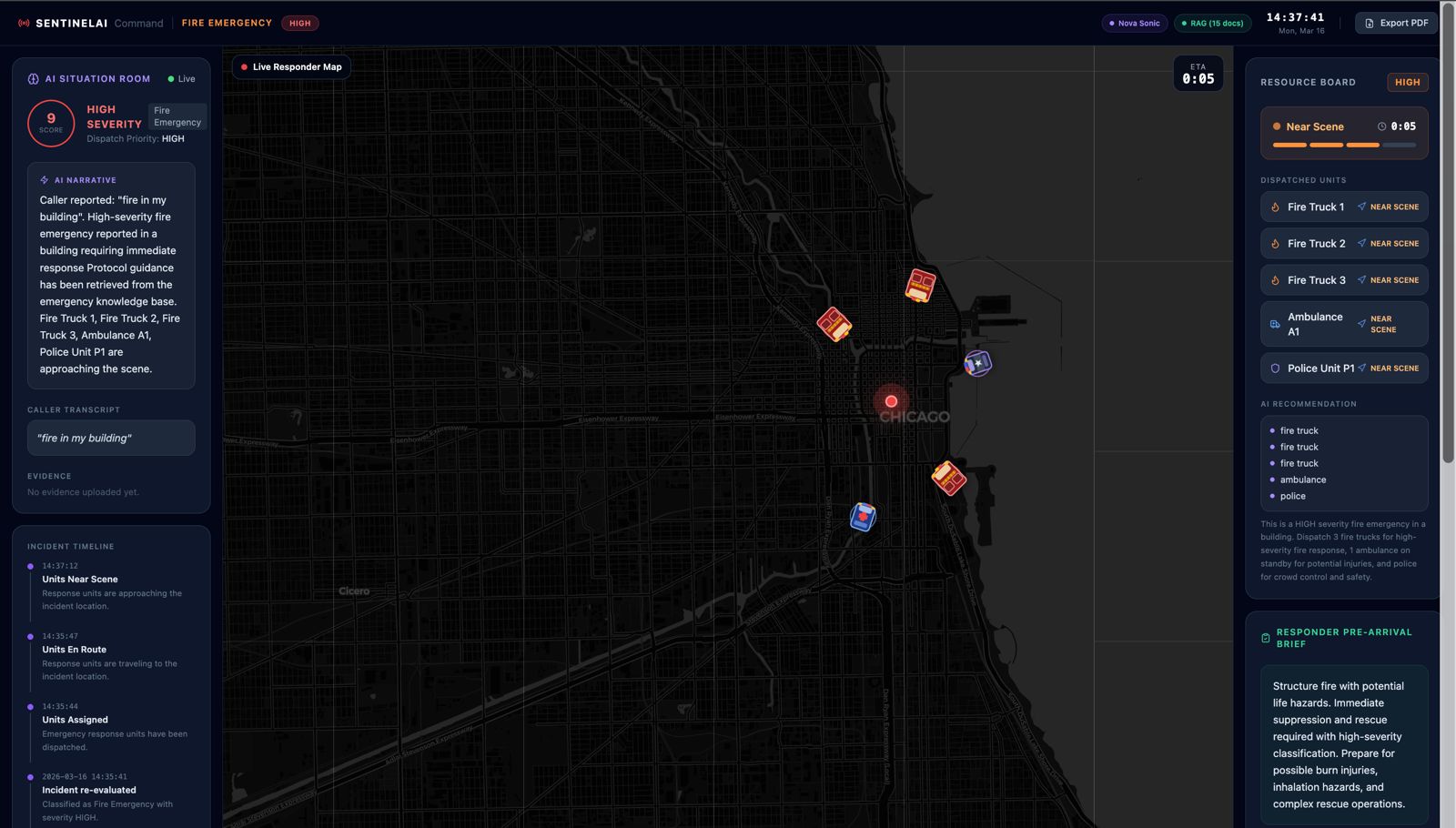1456x828 pixels.
Task: Click the Fire Emergency tag beside High Severity
Action: pyautogui.click(x=177, y=116)
